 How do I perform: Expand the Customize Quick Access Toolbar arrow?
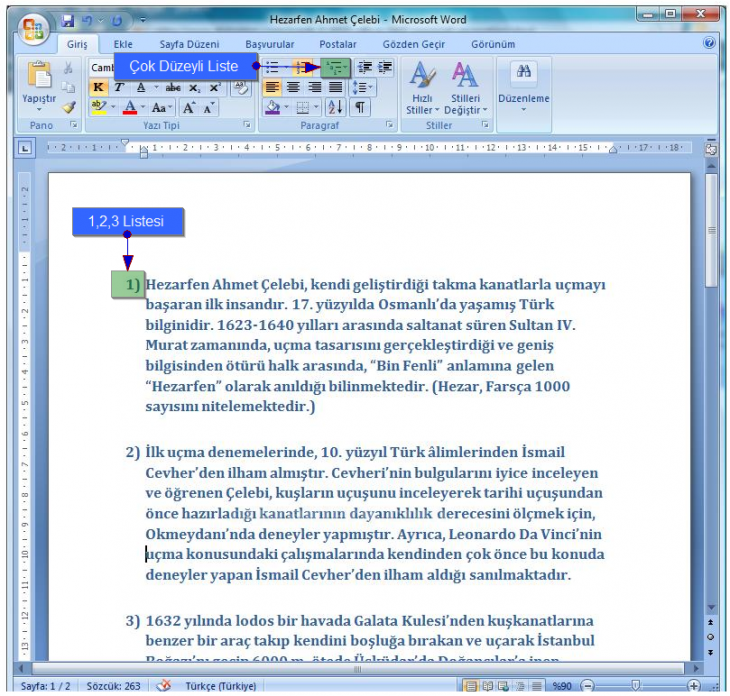coord(143,20)
